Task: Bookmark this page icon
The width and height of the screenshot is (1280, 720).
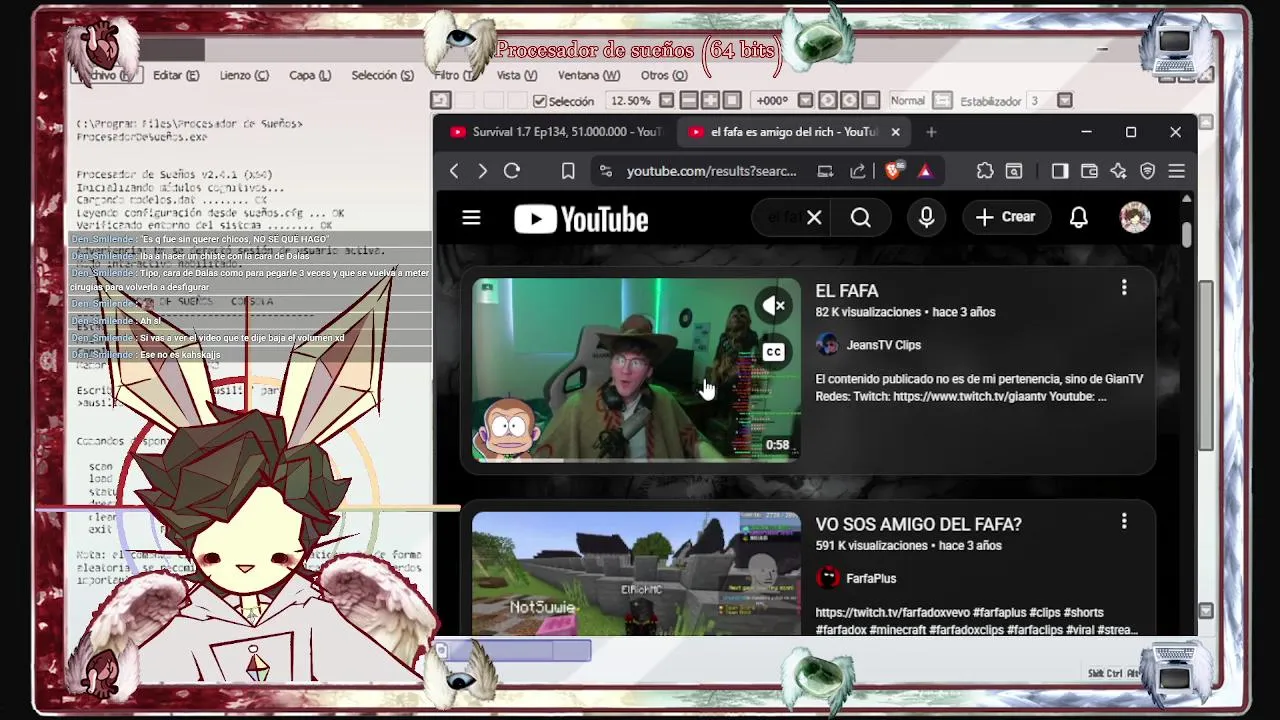Action: tap(568, 171)
